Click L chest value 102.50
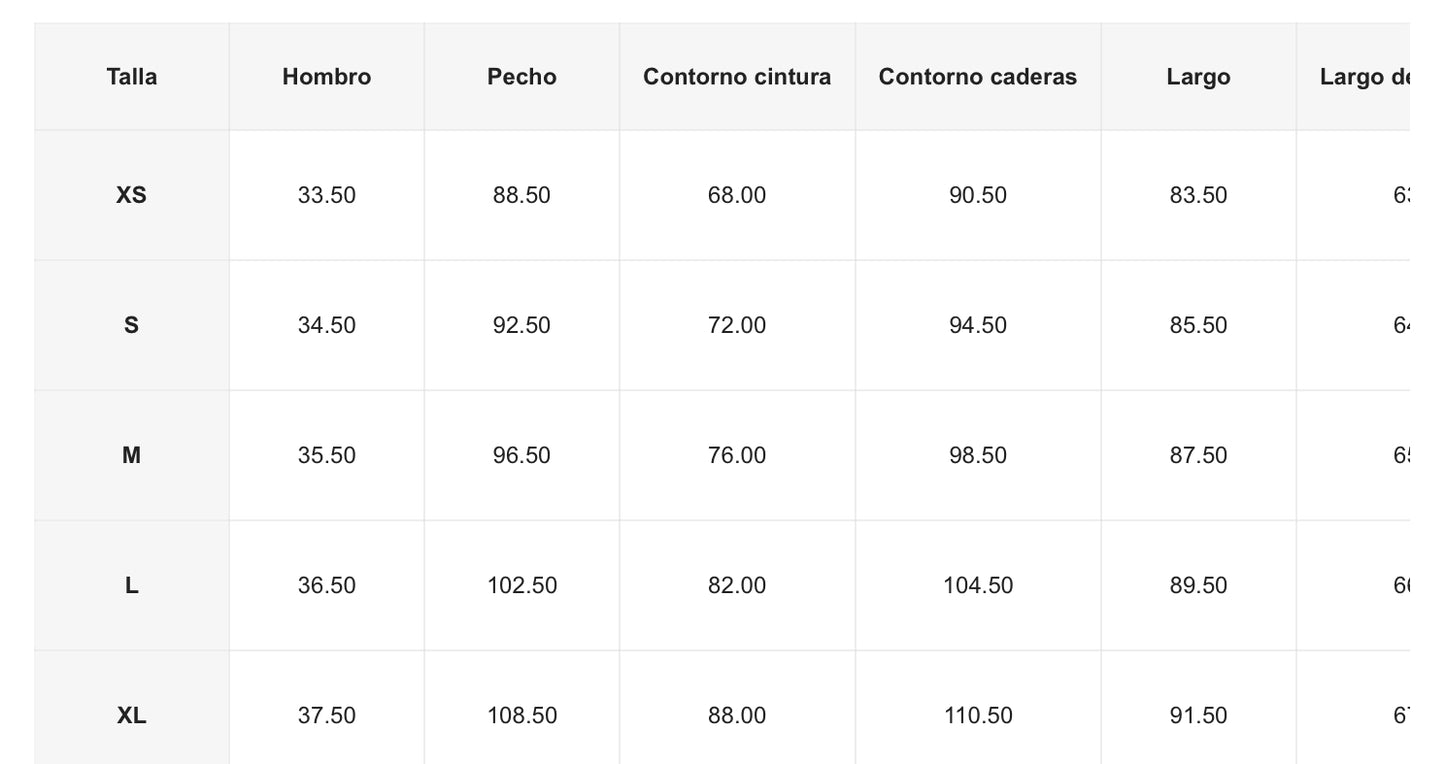 pyautogui.click(x=521, y=585)
